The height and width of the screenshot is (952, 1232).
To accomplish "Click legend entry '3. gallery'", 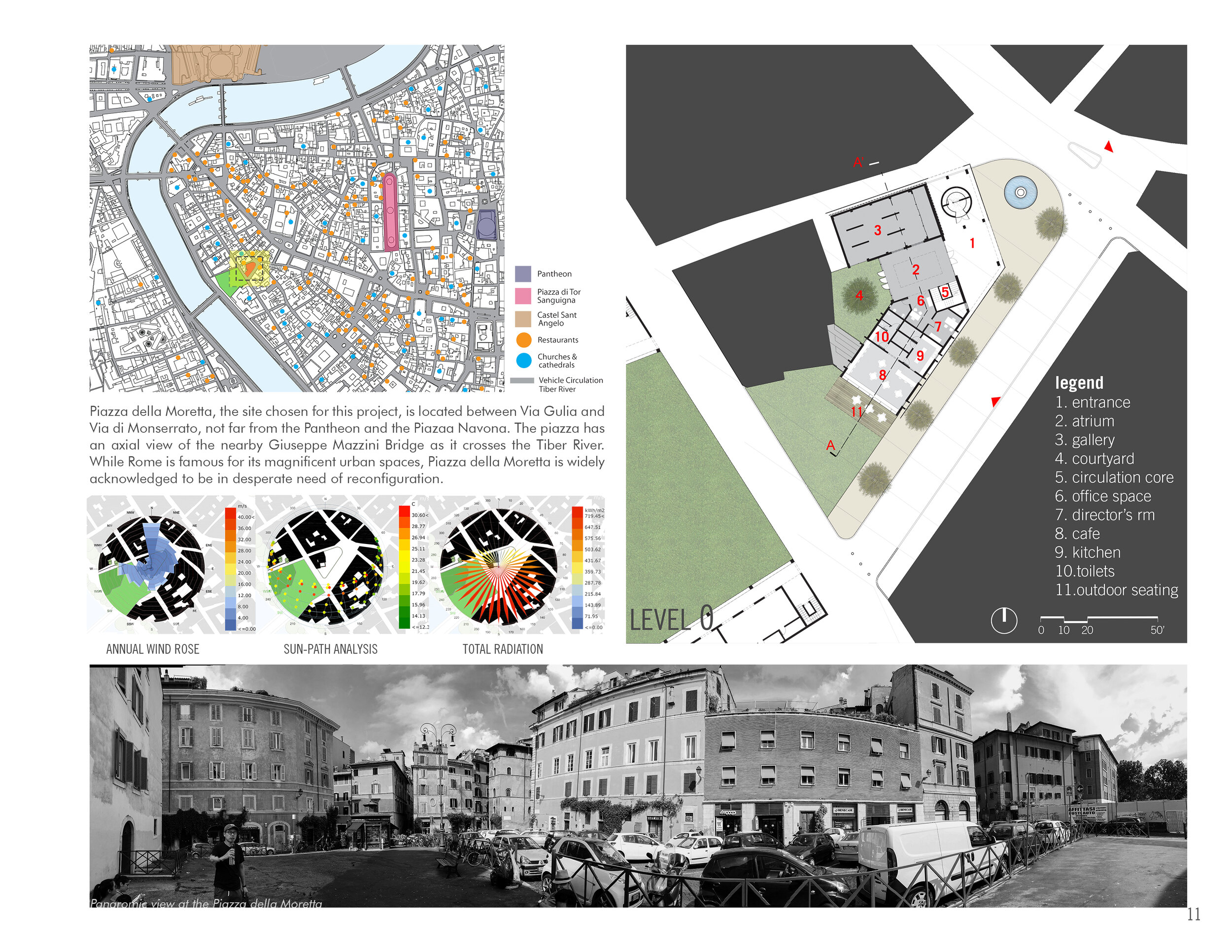I will 1085,440.
